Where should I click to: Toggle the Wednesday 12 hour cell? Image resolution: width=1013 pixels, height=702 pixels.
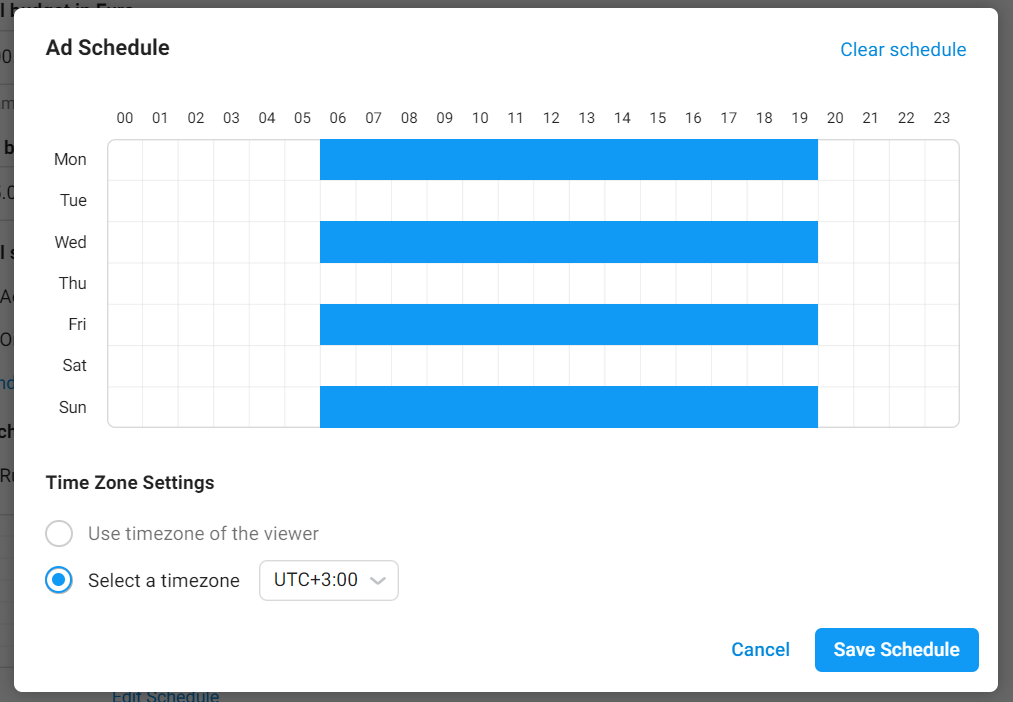pos(551,242)
